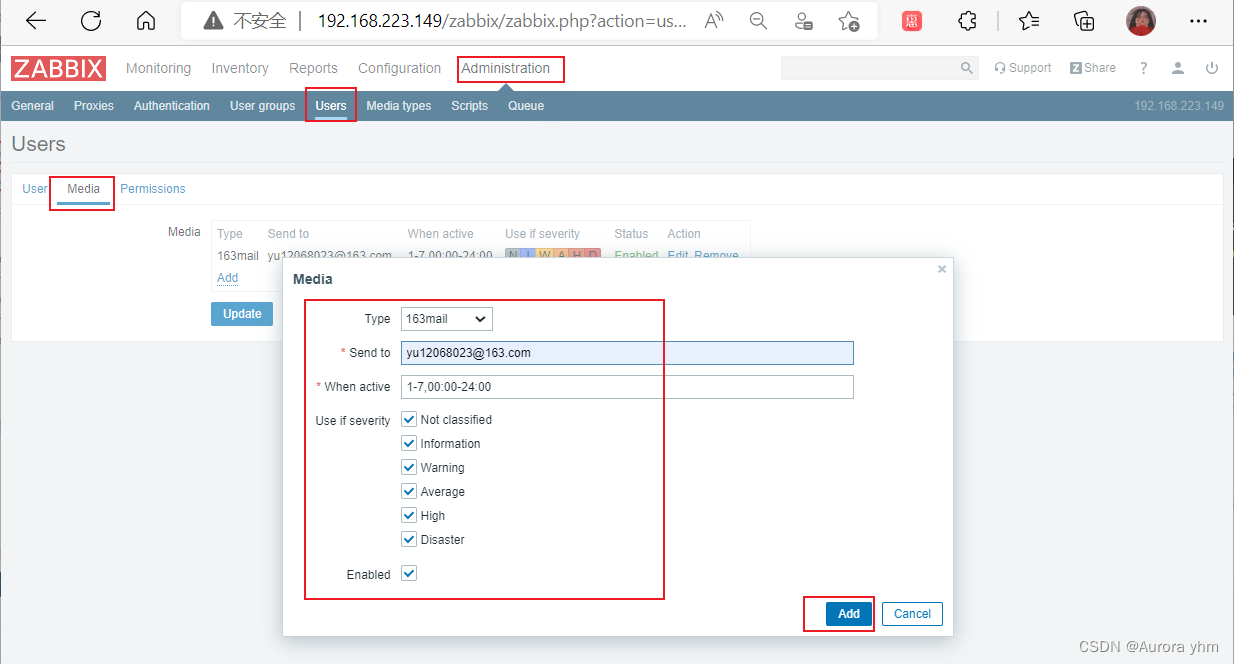Viewport: 1234px width, 664px height.
Task: Toggle the Enabled checkbox
Action: tap(409, 573)
